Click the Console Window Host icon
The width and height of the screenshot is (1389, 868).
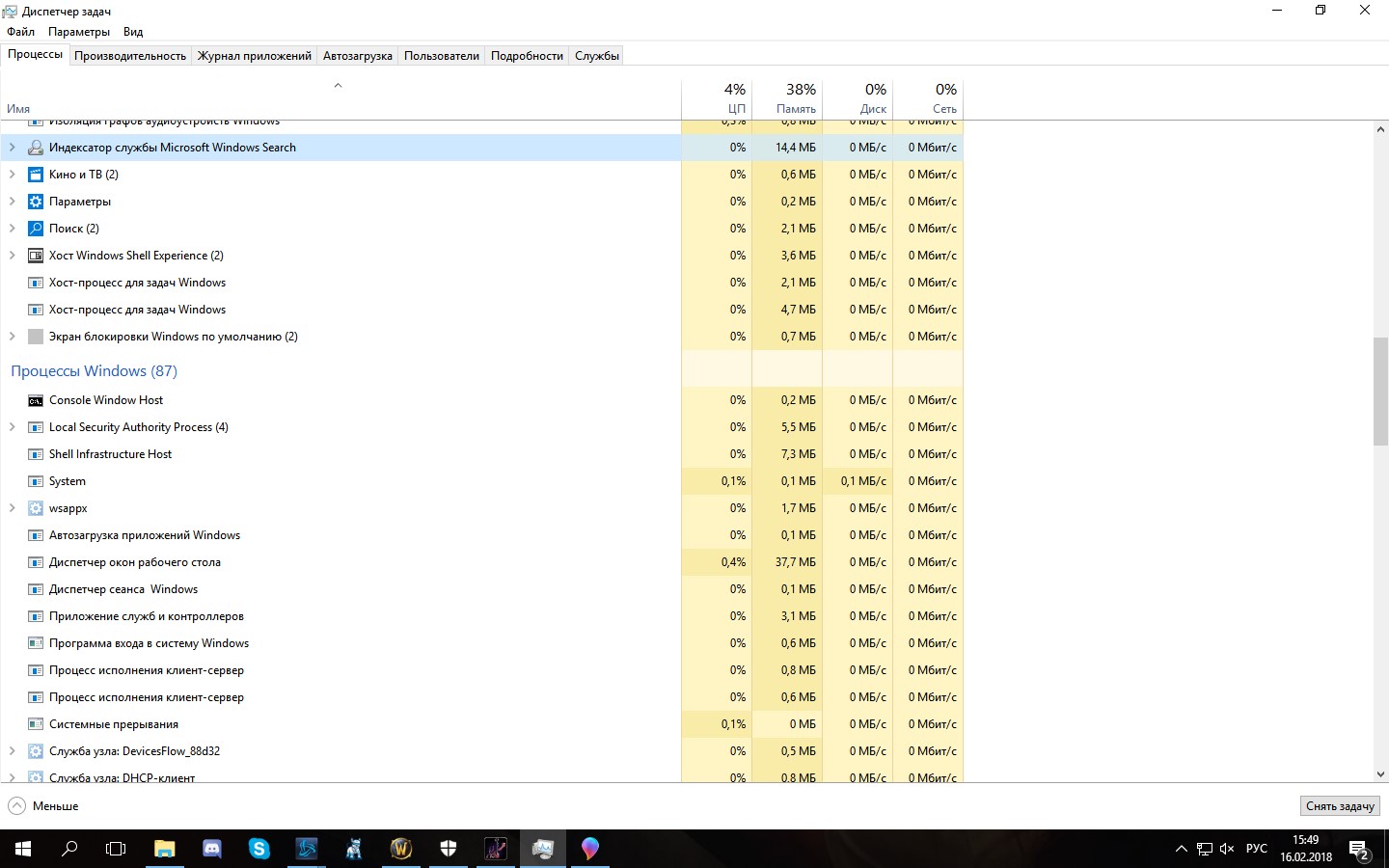[x=36, y=400]
